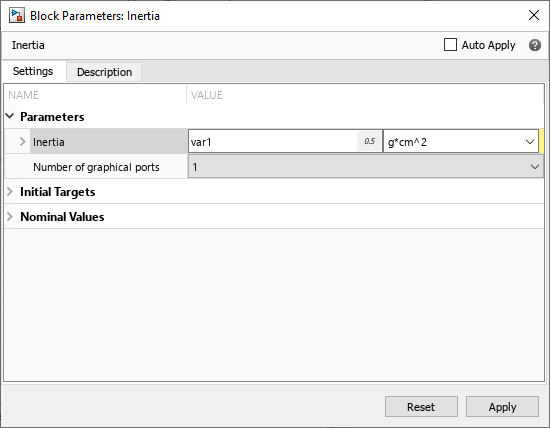
Task: Click the 0.5 evaluated value badge
Action: (x=369, y=141)
